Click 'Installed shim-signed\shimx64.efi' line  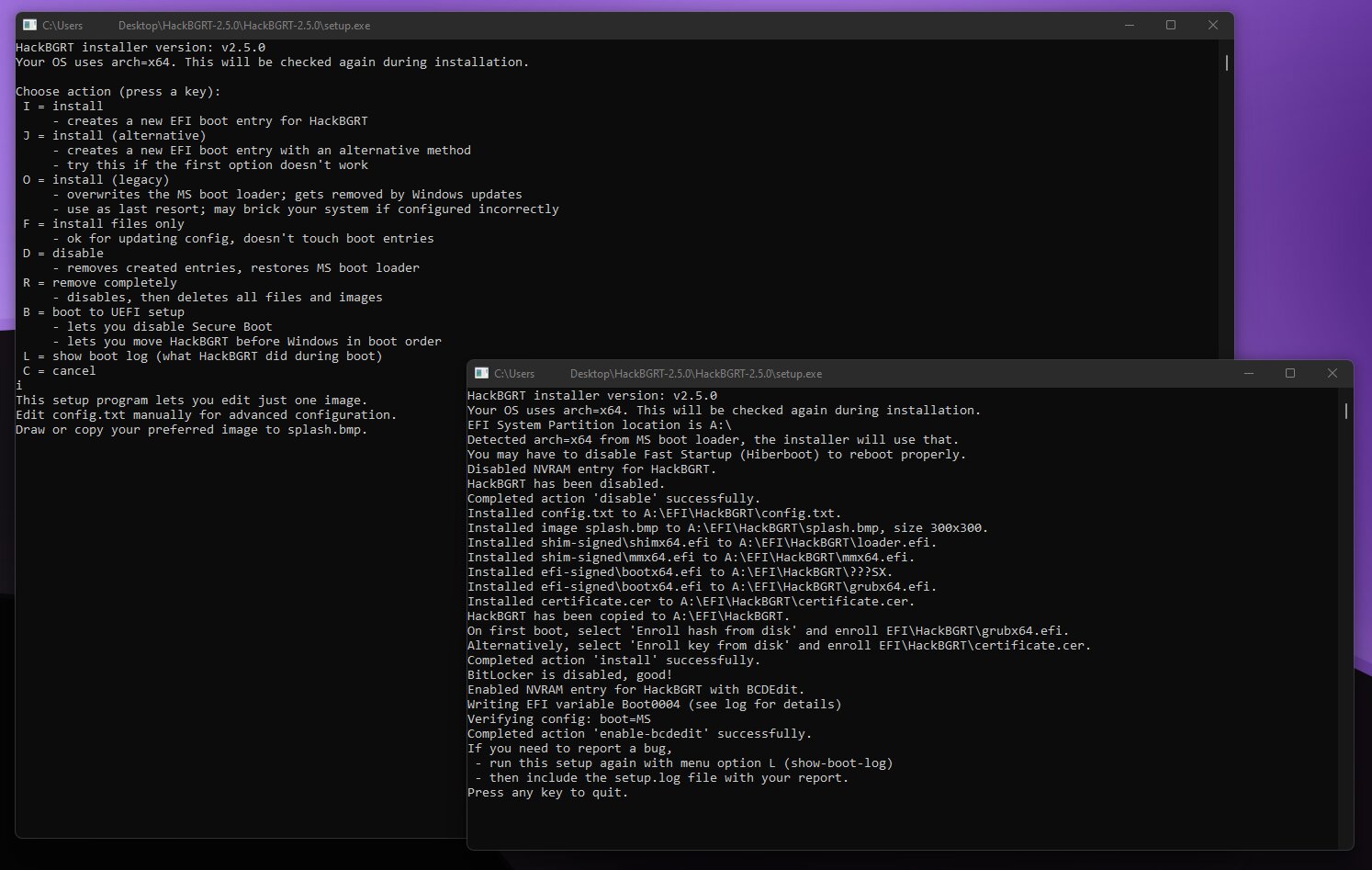(703, 543)
